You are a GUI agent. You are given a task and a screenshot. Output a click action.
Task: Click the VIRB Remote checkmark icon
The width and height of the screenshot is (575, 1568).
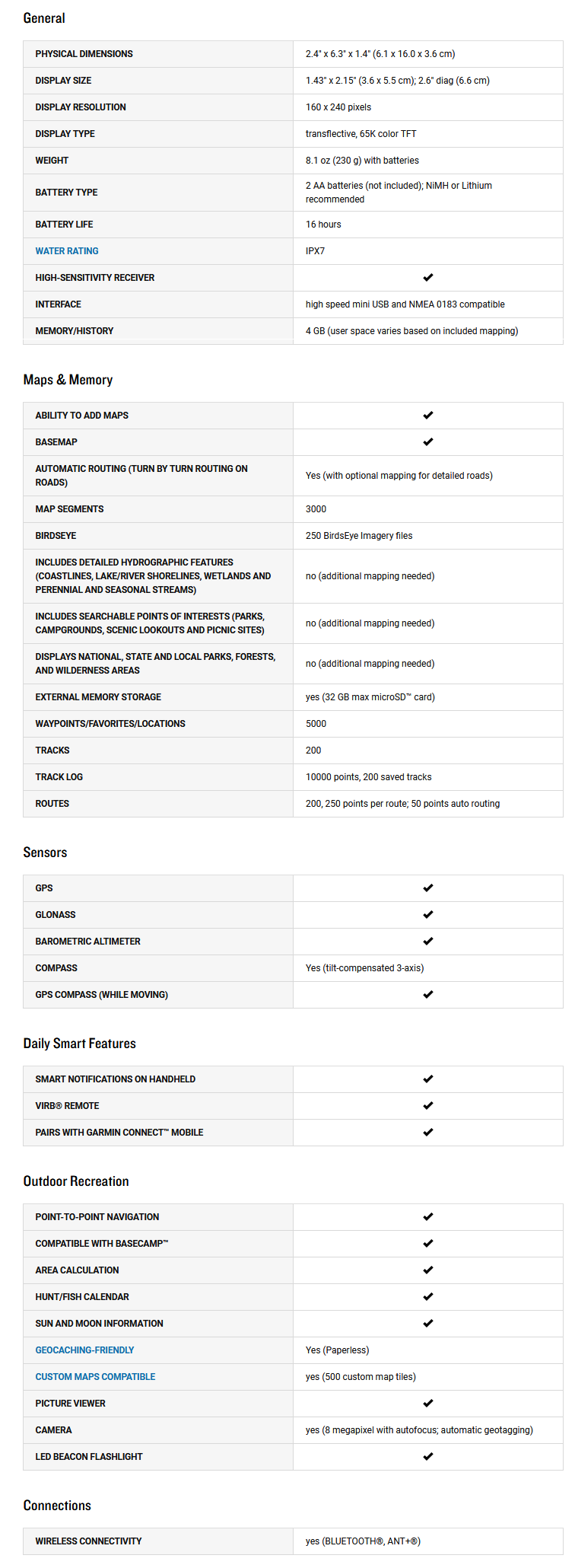point(428,1106)
